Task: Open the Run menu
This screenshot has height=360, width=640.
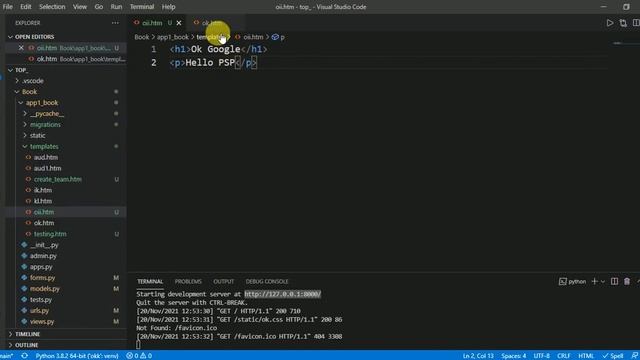Action: 116,7
